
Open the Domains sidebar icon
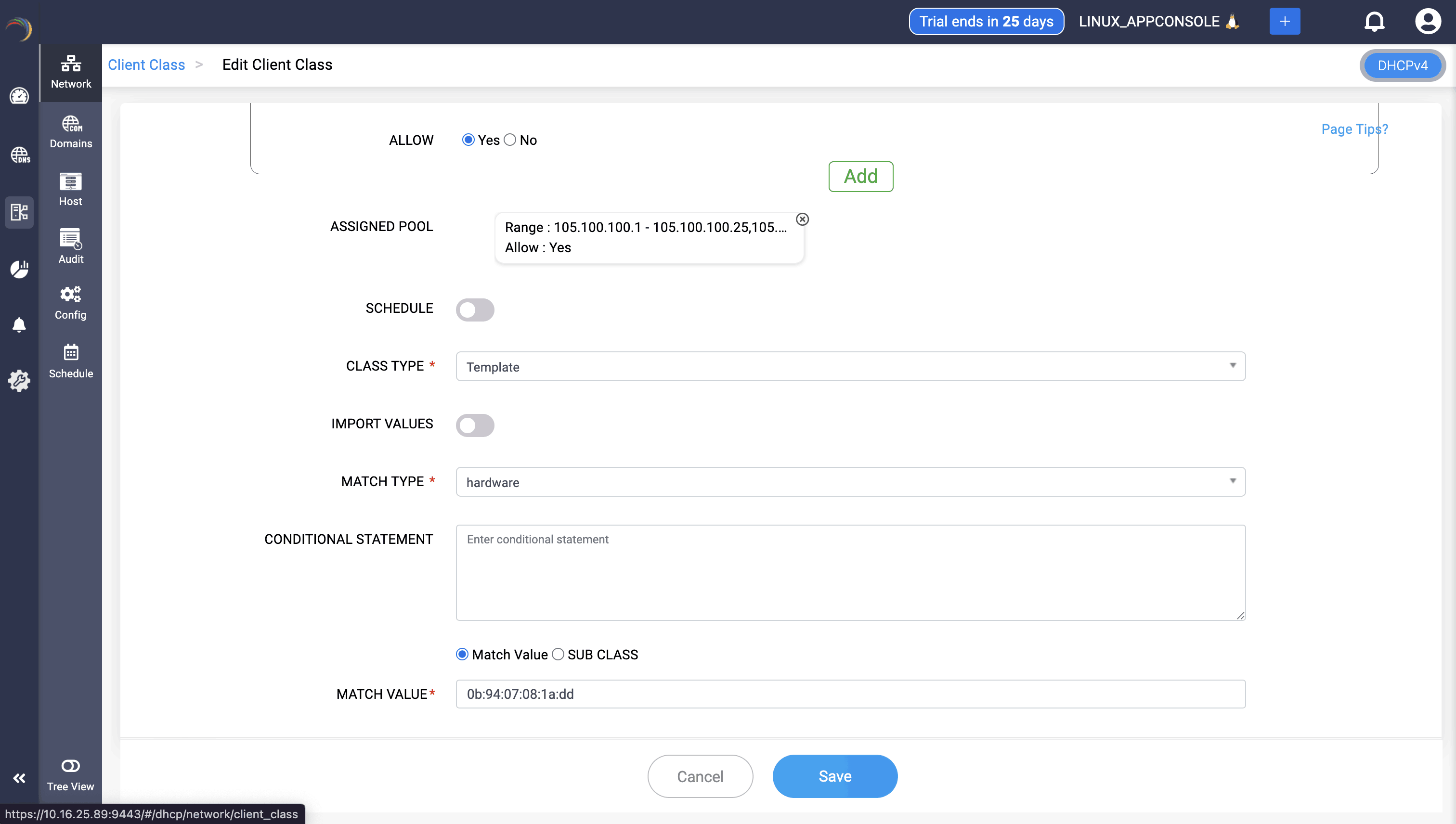tap(71, 132)
